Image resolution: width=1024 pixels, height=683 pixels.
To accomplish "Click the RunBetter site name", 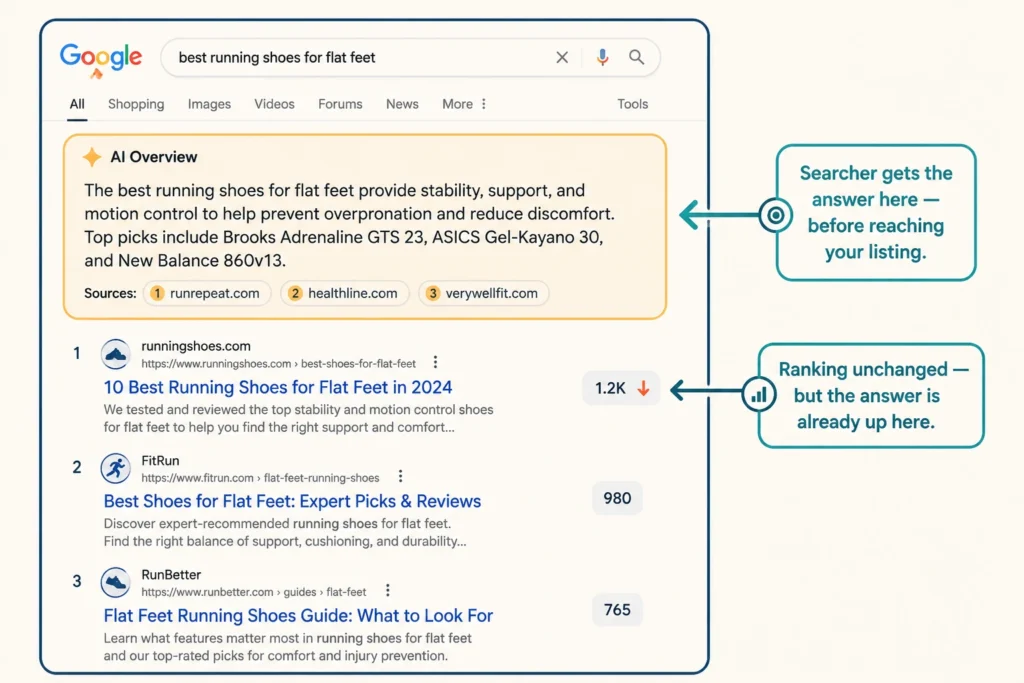I will click(x=171, y=575).
